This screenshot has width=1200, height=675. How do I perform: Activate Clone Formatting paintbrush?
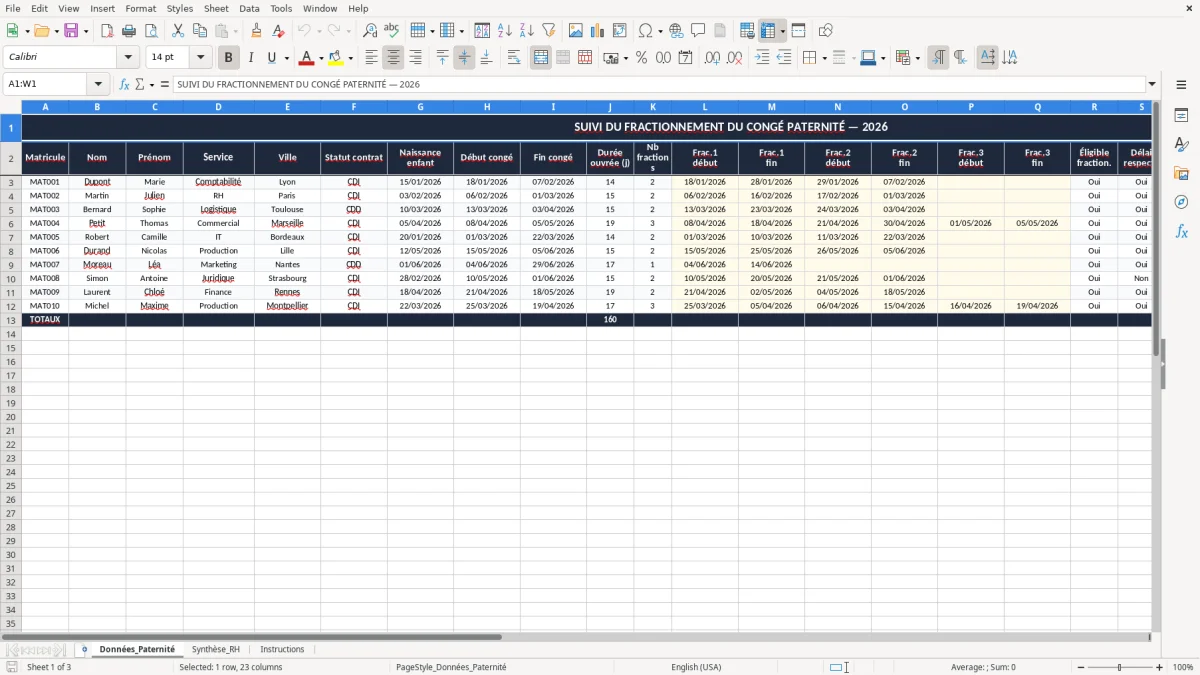point(256,31)
